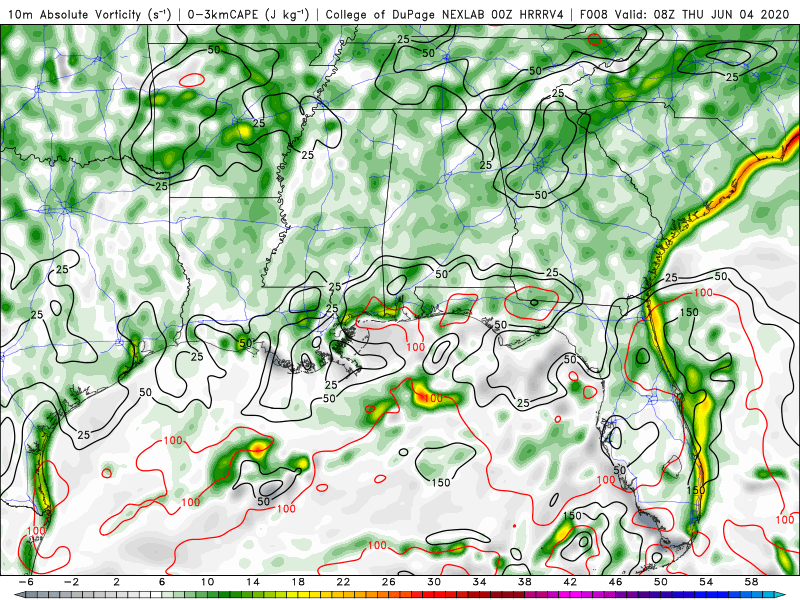Screen dimensions: 800x600
Task: Click the colorbar tick label "6"
Action: [162, 582]
